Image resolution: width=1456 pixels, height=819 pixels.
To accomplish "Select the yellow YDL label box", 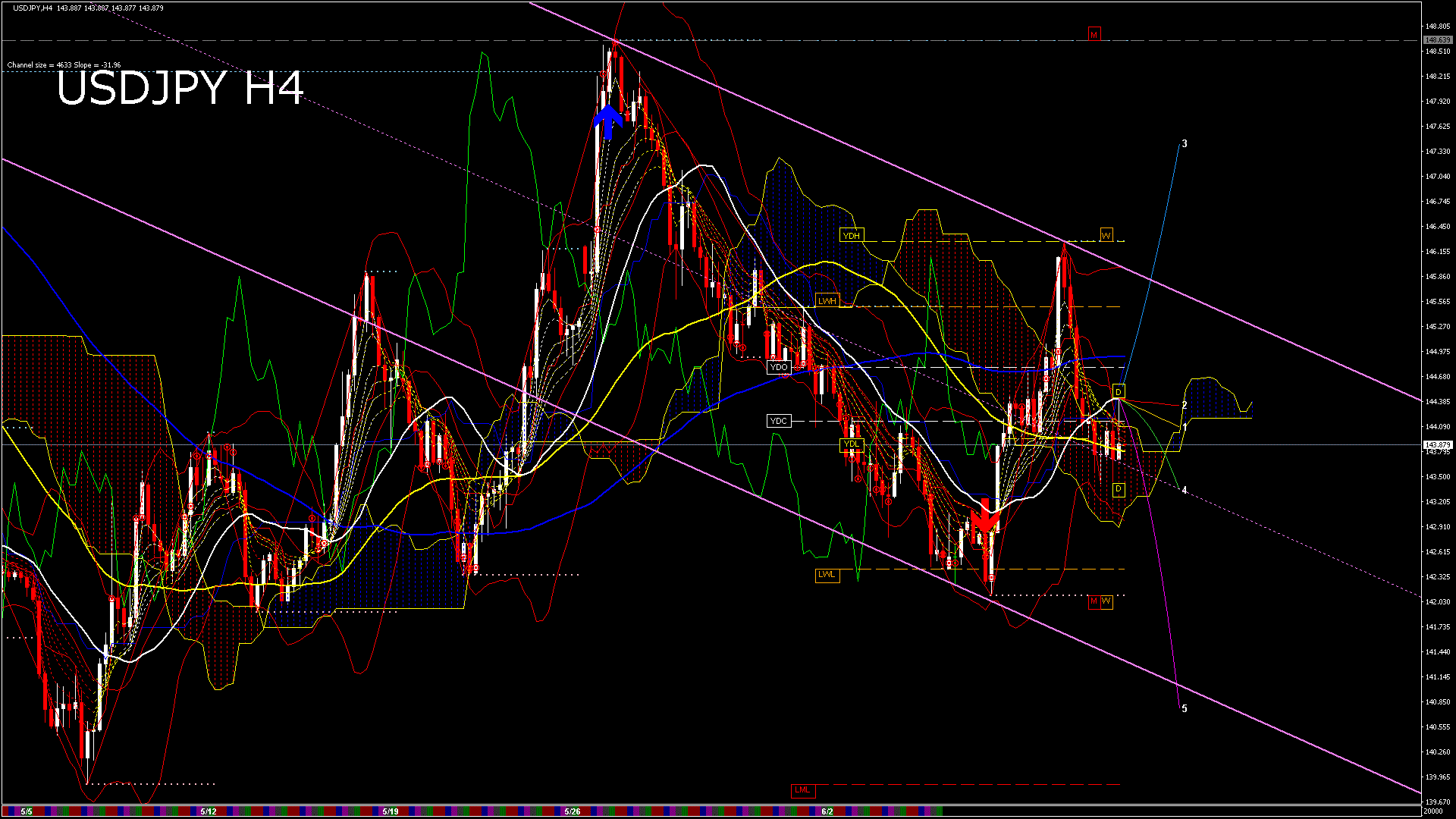I will click(x=852, y=444).
